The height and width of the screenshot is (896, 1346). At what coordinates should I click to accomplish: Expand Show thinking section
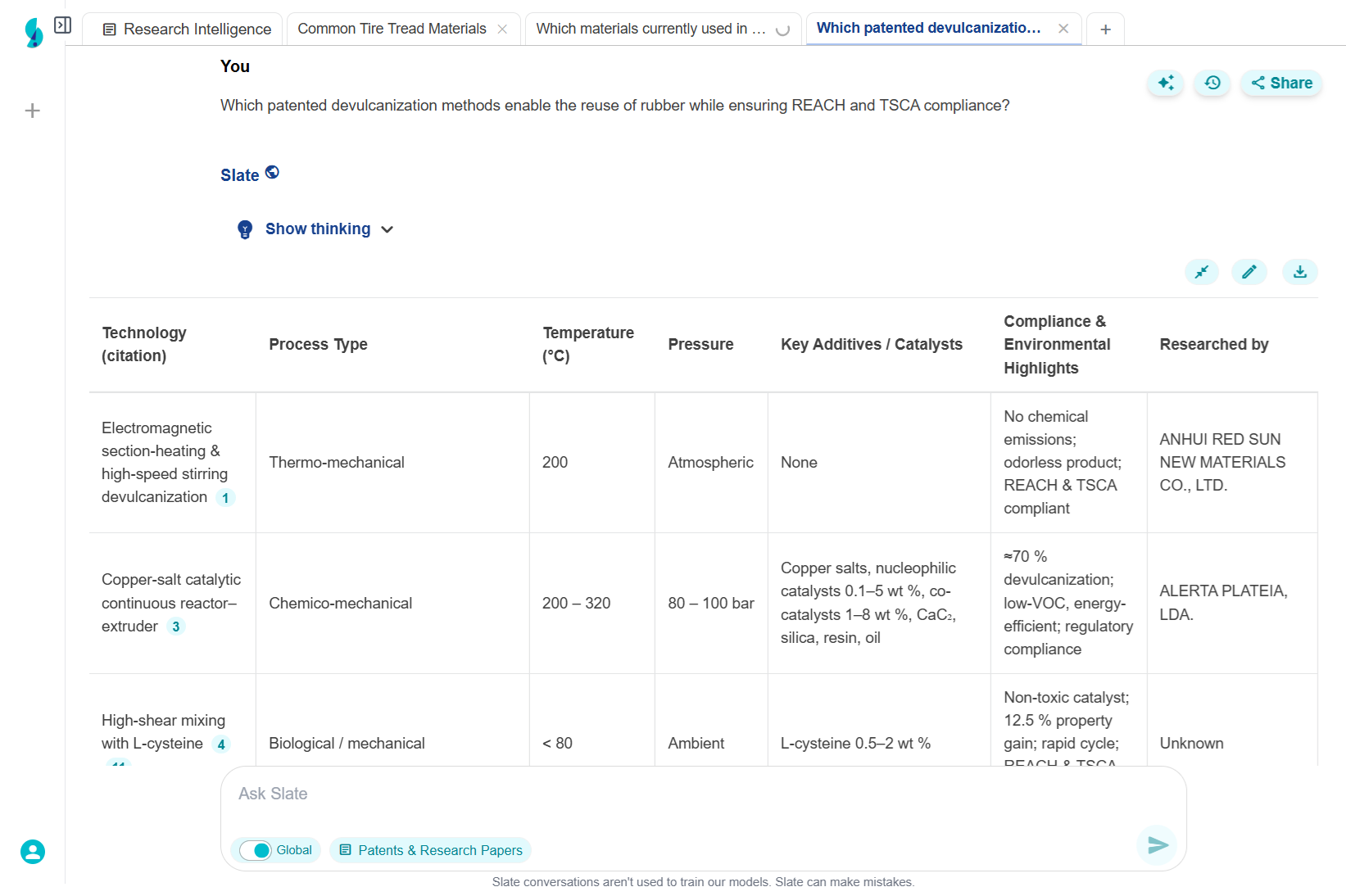[318, 229]
